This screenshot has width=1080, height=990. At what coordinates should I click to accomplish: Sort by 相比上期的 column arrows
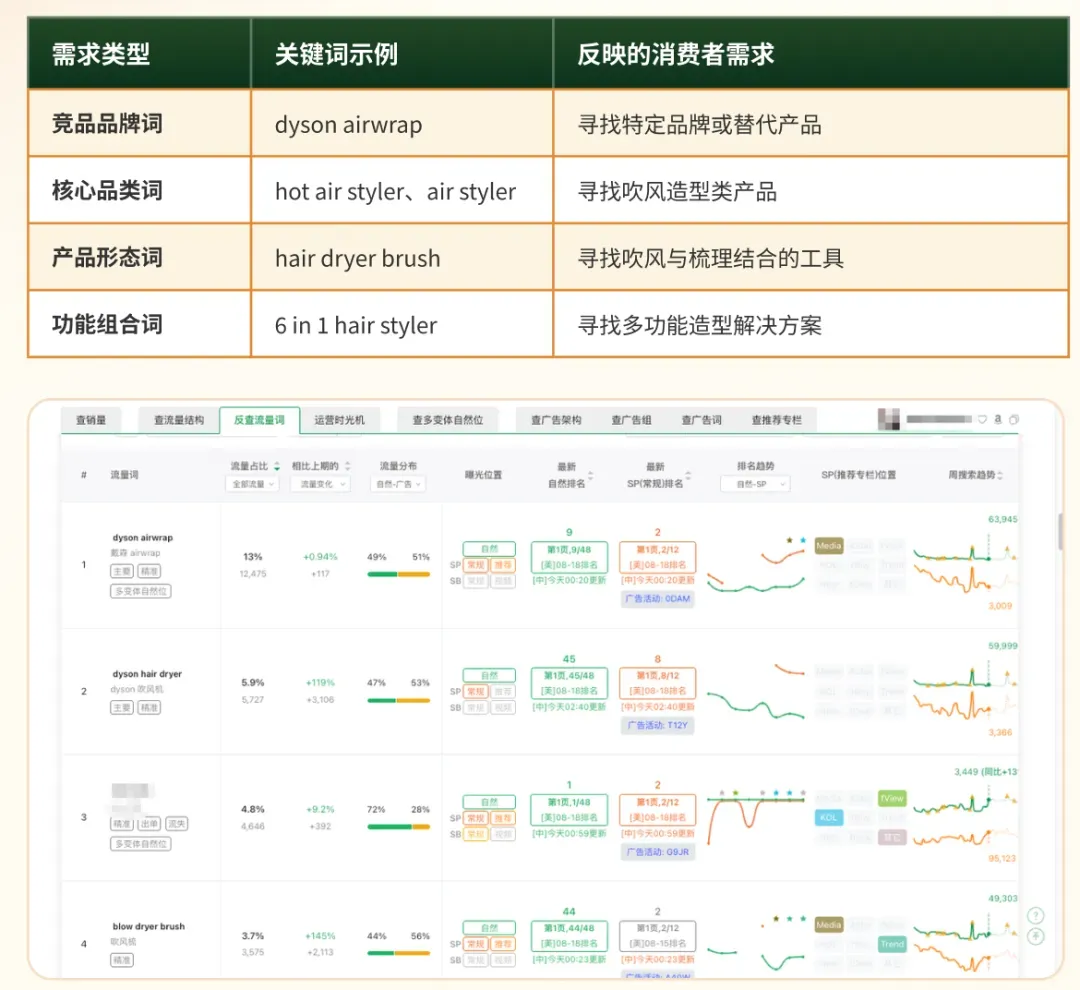pos(347,466)
